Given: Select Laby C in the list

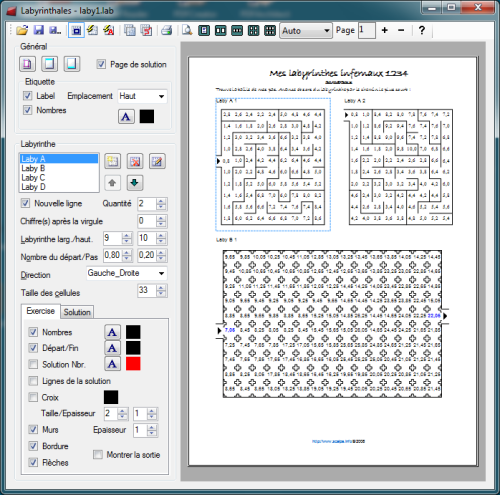Looking at the screenshot, I should pos(59,177).
